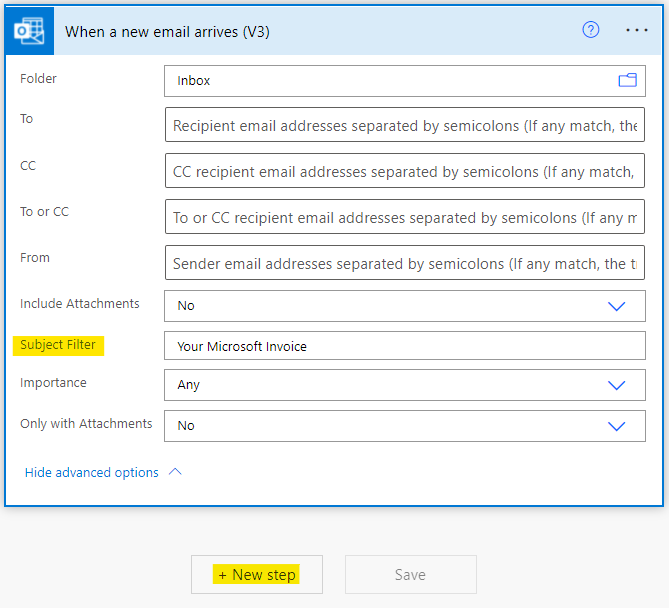Click the trigger title 'When a new email arrives (V3)'

167,31
